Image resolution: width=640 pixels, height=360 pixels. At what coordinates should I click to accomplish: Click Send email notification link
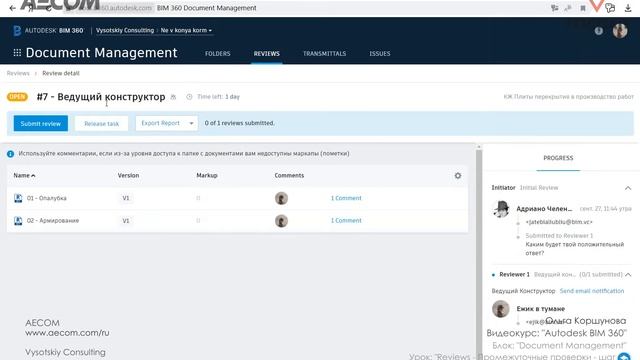tap(592, 291)
